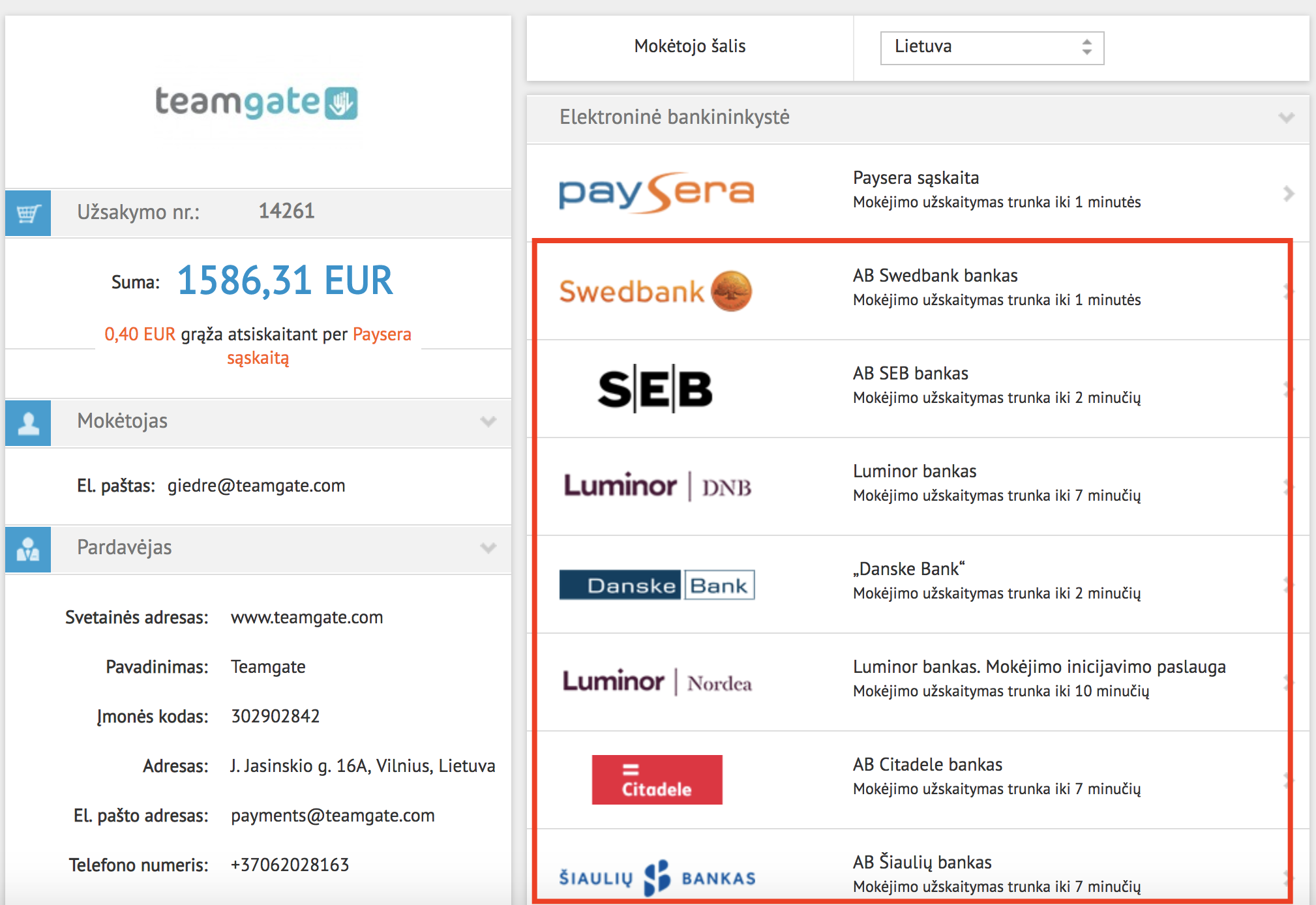Select the Paysera logo
The image size is (1316, 905).
(x=657, y=192)
